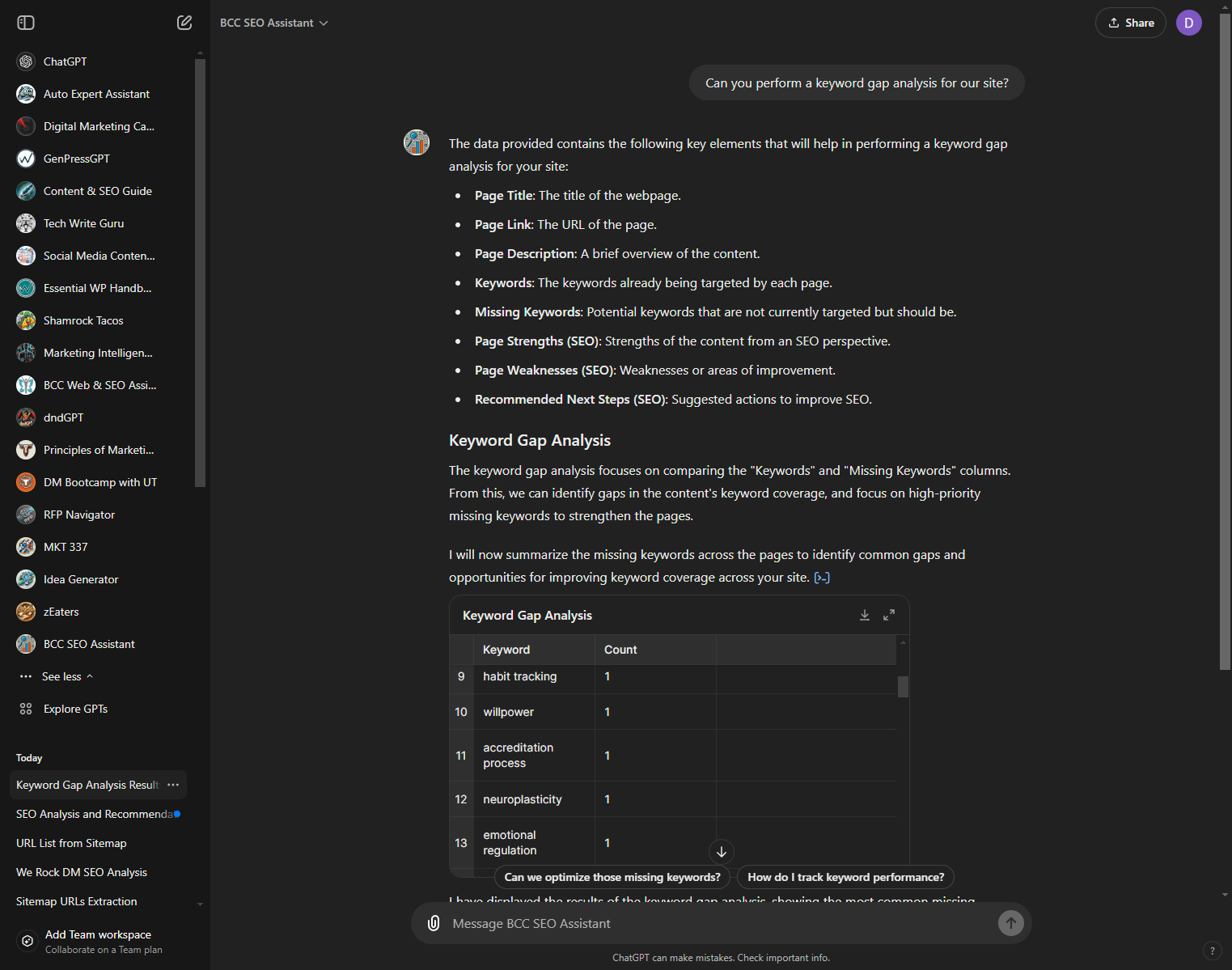The image size is (1232, 970).
Task: Open the Add Team workspace option
Action: [97, 942]
